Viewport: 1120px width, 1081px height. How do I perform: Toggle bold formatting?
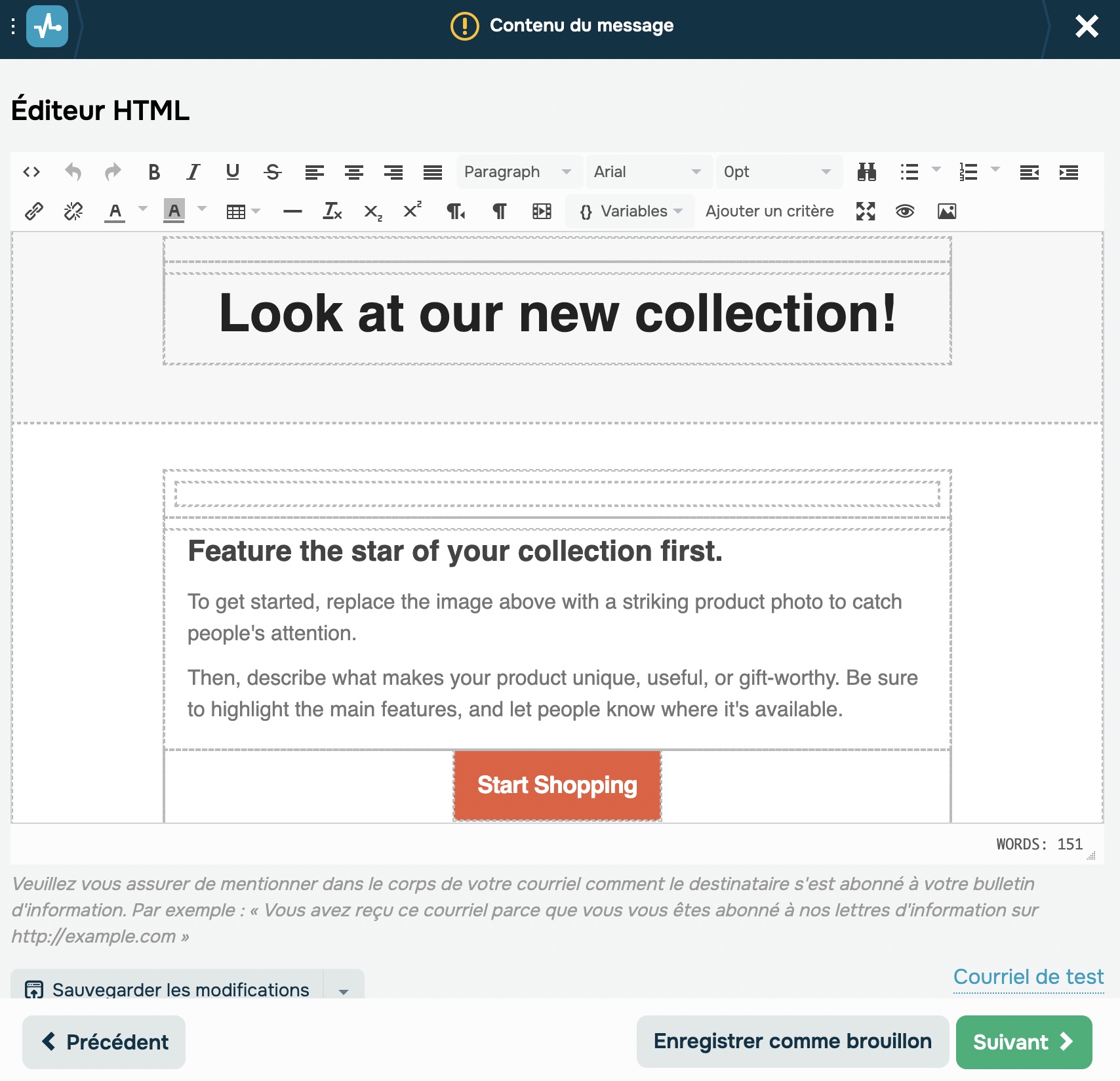(x=154, y=172)
